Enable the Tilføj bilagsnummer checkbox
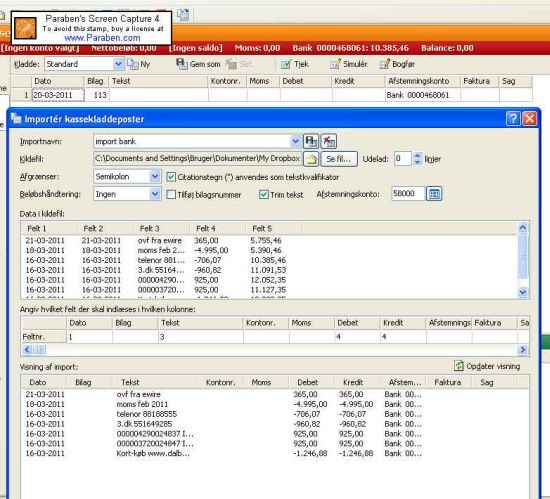The width and height of the screenshot is (550, 499). pyautogui.click(x=171, y=194)
